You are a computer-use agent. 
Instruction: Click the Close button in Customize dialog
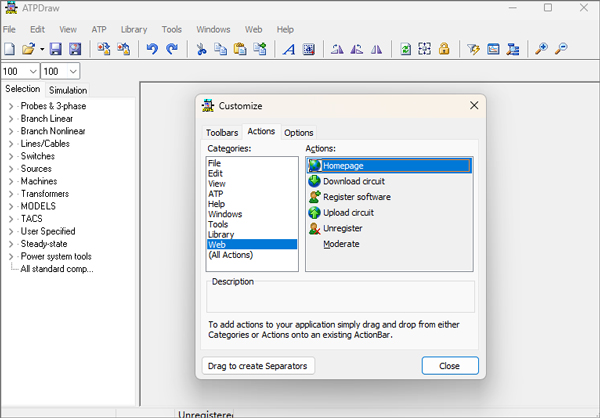point(449,366)
